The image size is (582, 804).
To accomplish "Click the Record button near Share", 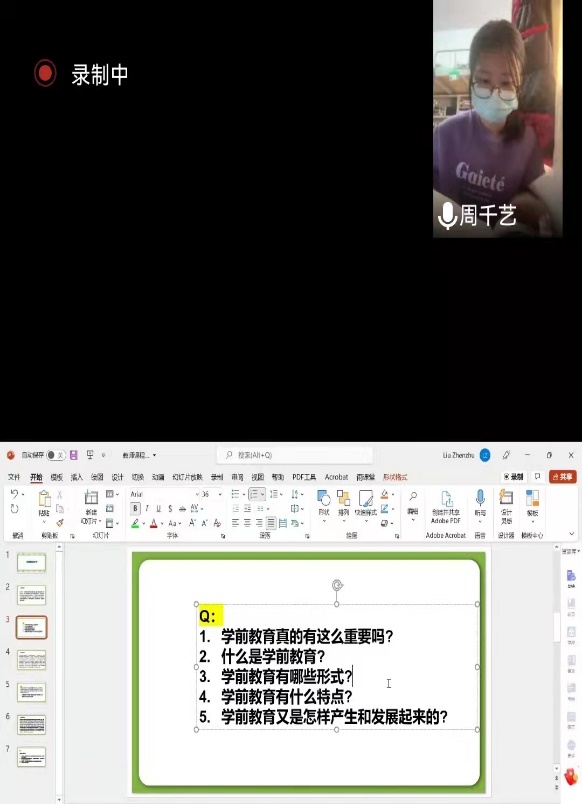I will 513,476.
